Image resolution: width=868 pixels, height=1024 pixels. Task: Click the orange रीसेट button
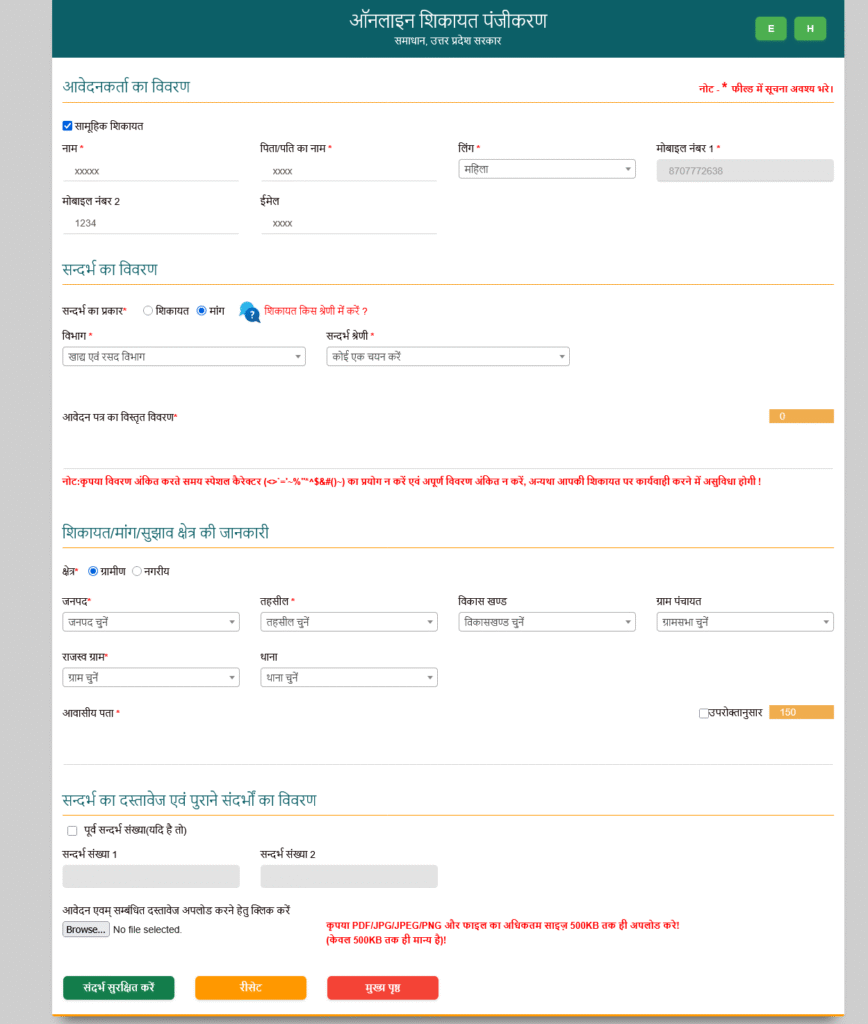(250, 988)
